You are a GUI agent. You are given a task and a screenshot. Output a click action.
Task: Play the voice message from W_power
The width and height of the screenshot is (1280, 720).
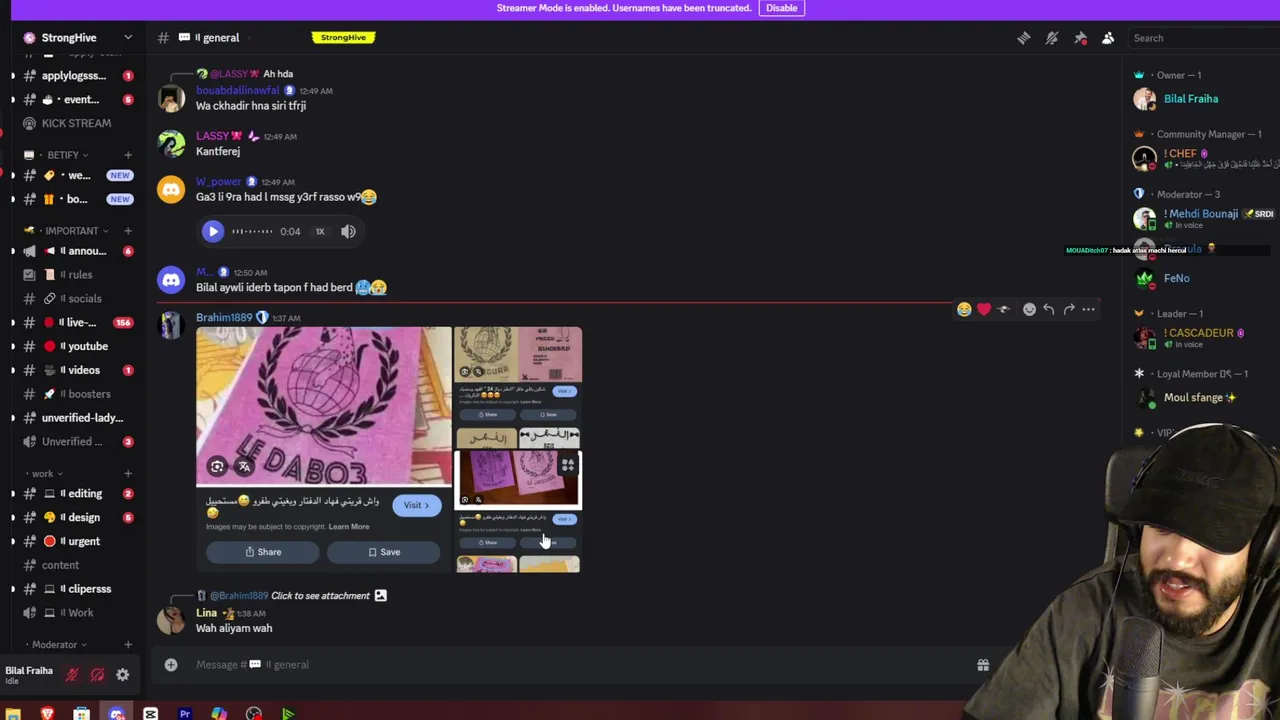213,231
